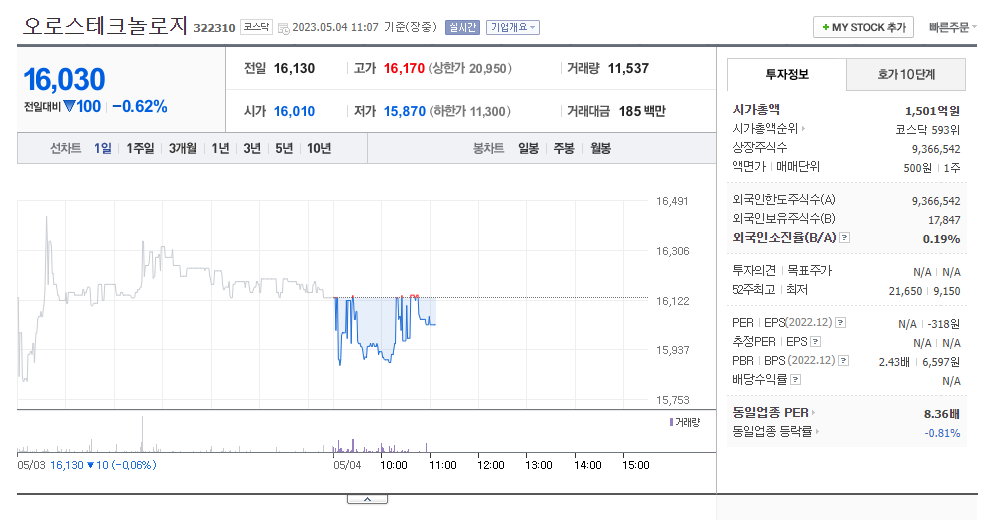Click the calendar clock icon beside the date
The height and width of the screenshot is (520, 1005).
[x=283, y=28]
